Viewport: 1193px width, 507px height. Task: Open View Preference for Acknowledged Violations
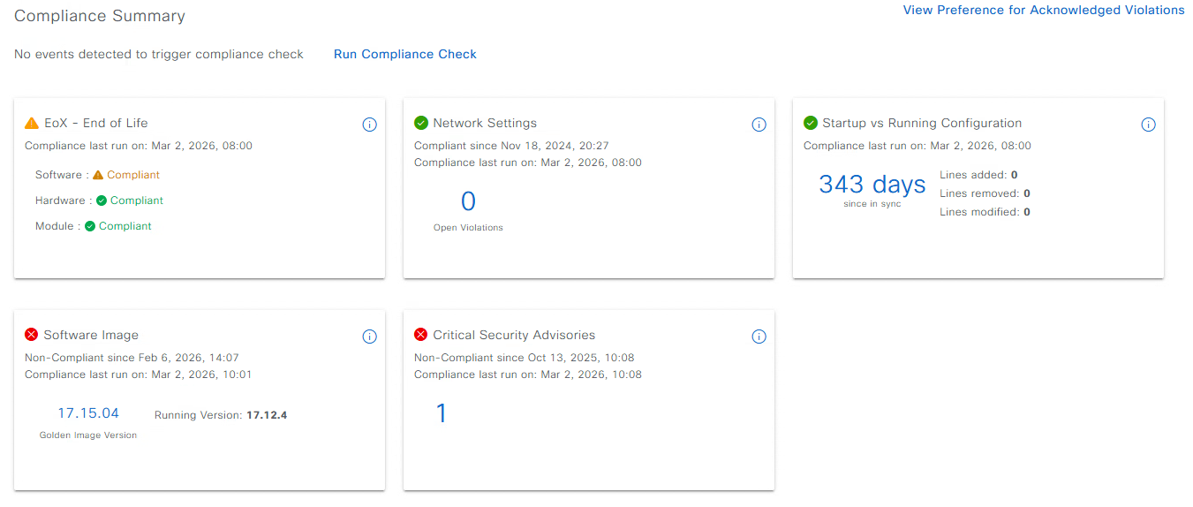(1043, 10)
